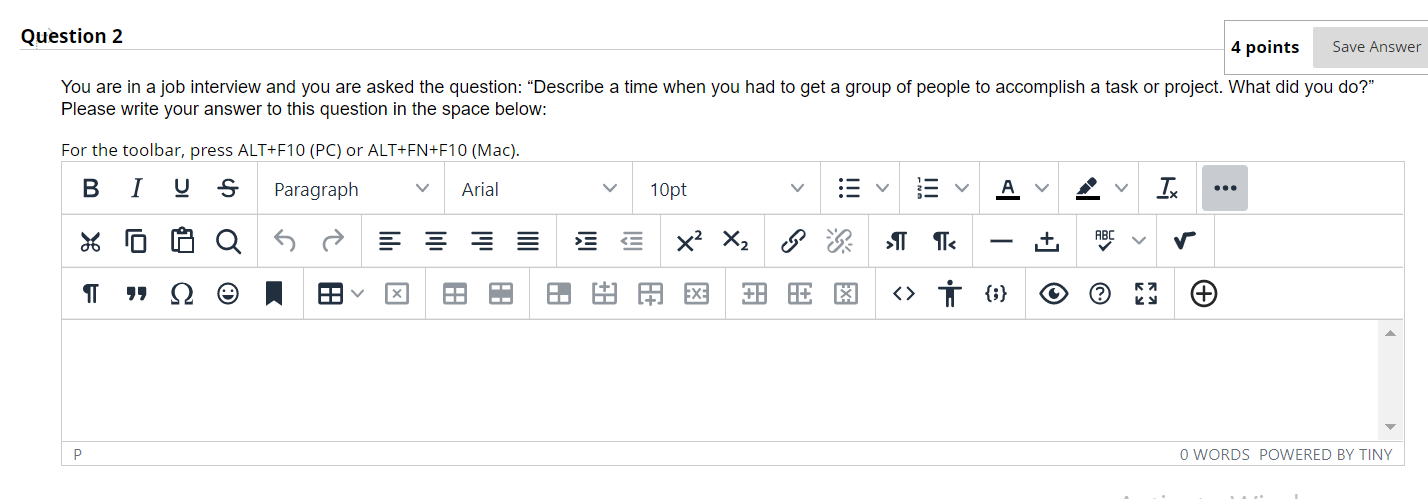
Task: Set right-to-left text direction
Action: pyautogui.click(x=942, y=241)
